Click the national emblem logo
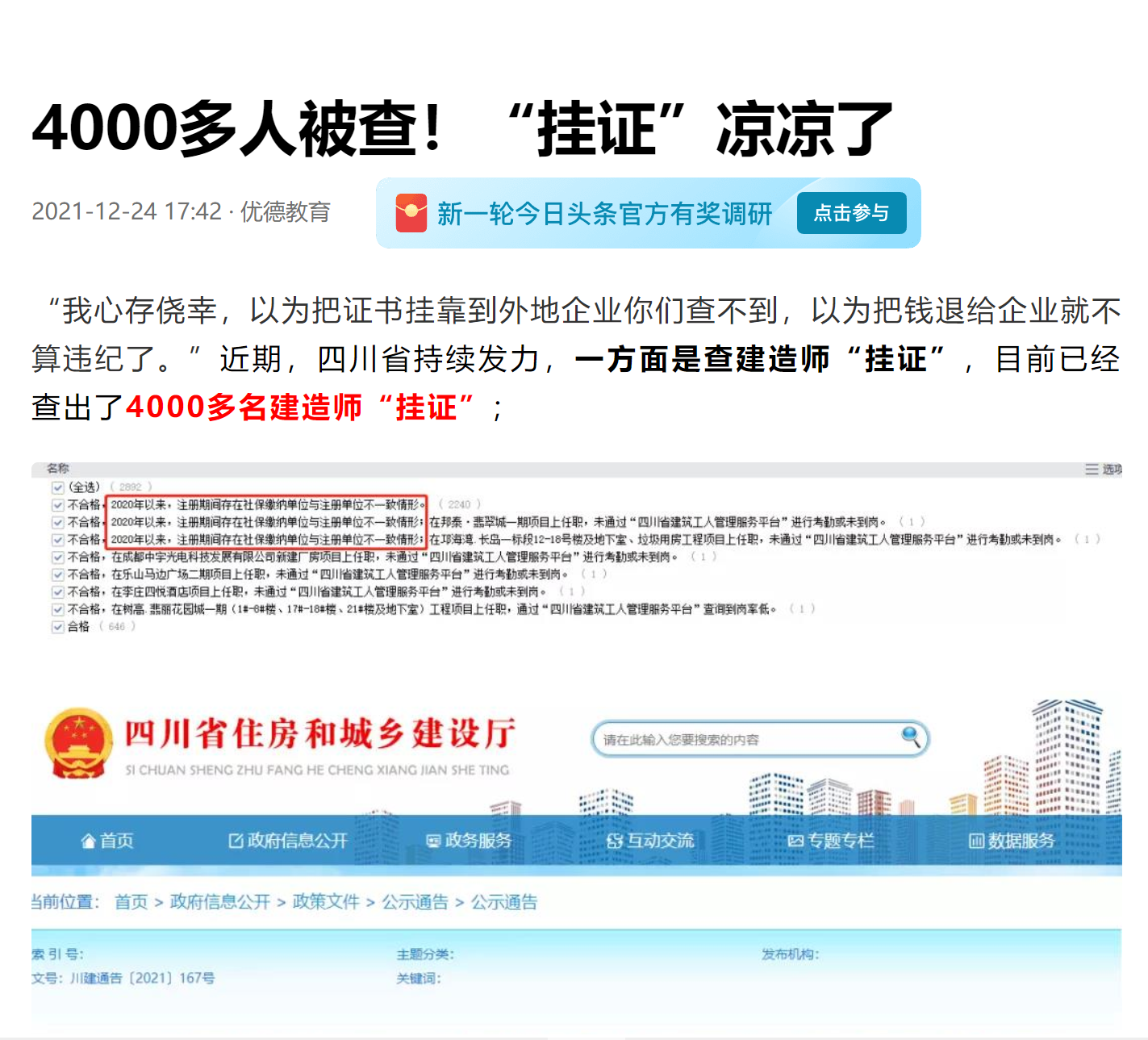1148x1040 pixels. [78, 743]
